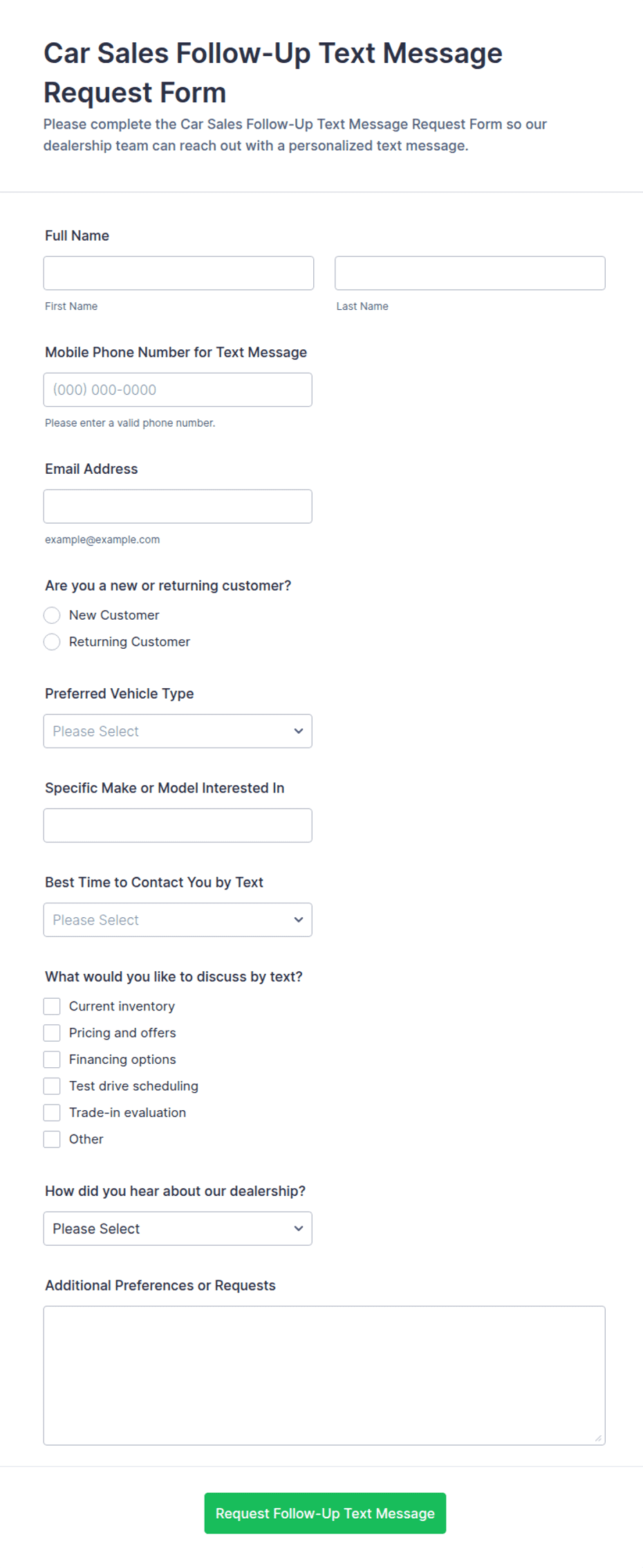Click the Specific Make or Model field
The image size is (643, 1568).
pyautogui.click(x=178, y=826)
